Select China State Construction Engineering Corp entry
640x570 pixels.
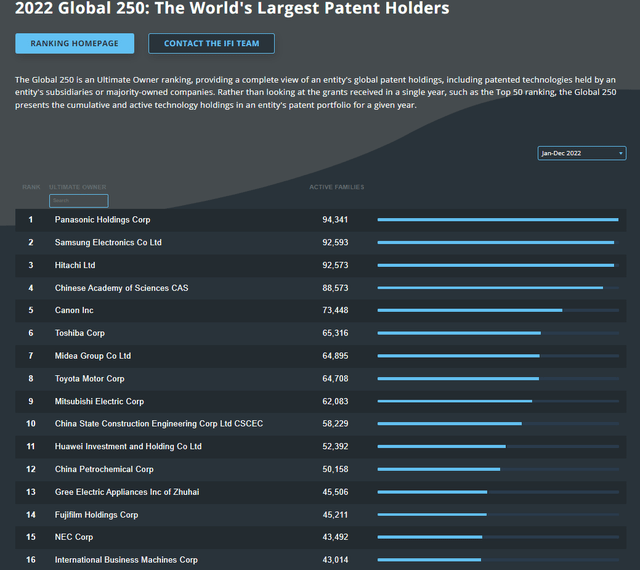[159, 424]
